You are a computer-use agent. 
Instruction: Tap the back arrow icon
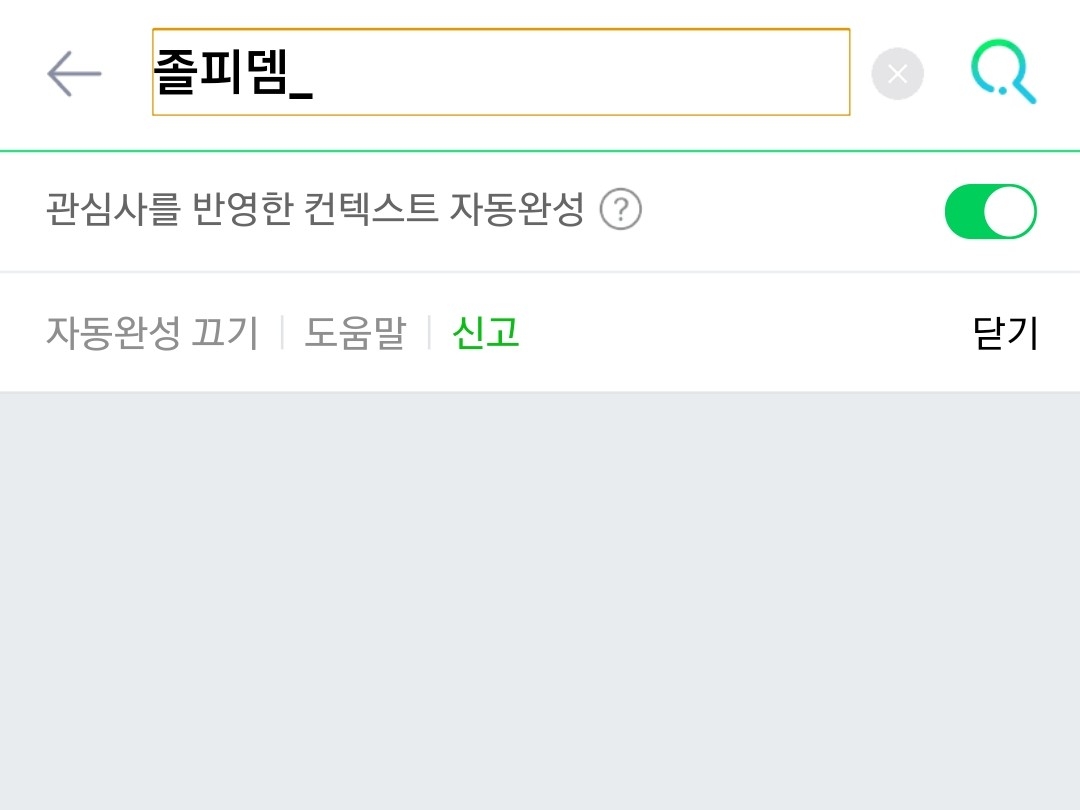point(74,74)
